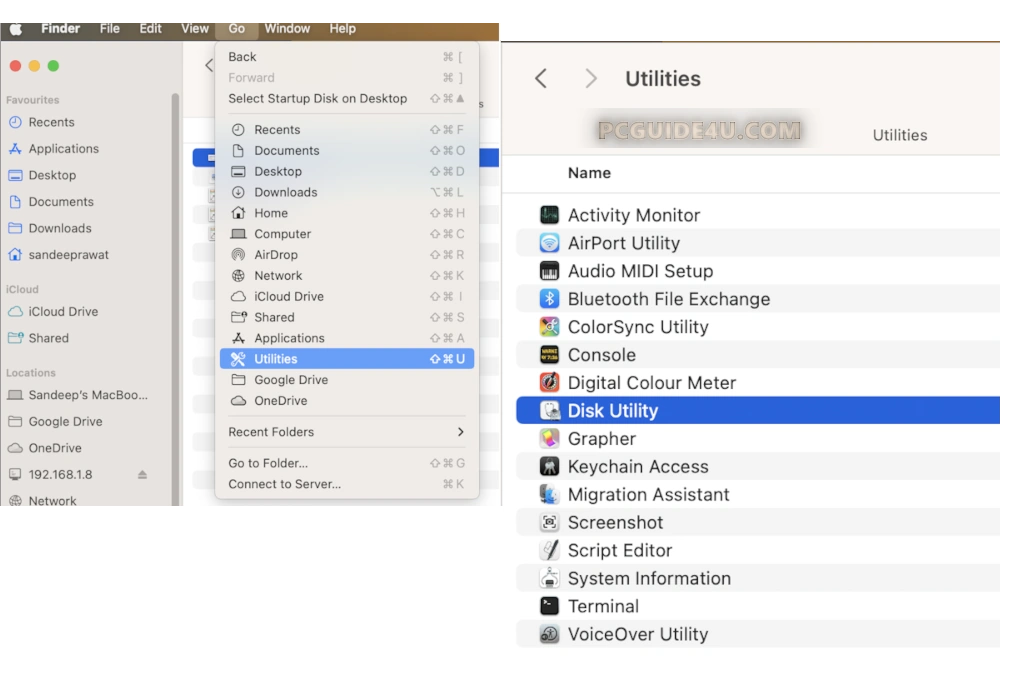The height and width of the screenshot is (676, 1034).
Task: Select the ColorSync Utility icon
Action: point(549,327)
